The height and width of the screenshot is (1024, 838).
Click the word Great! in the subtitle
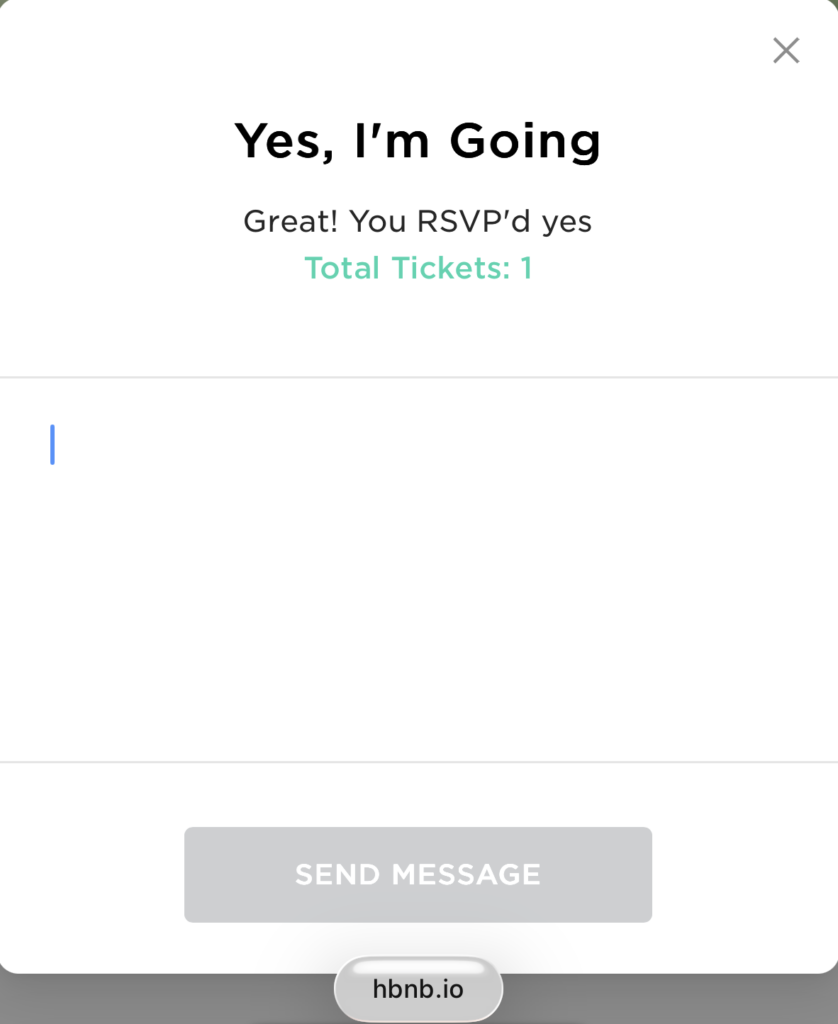pyautogui.click(x=291, y=221)
